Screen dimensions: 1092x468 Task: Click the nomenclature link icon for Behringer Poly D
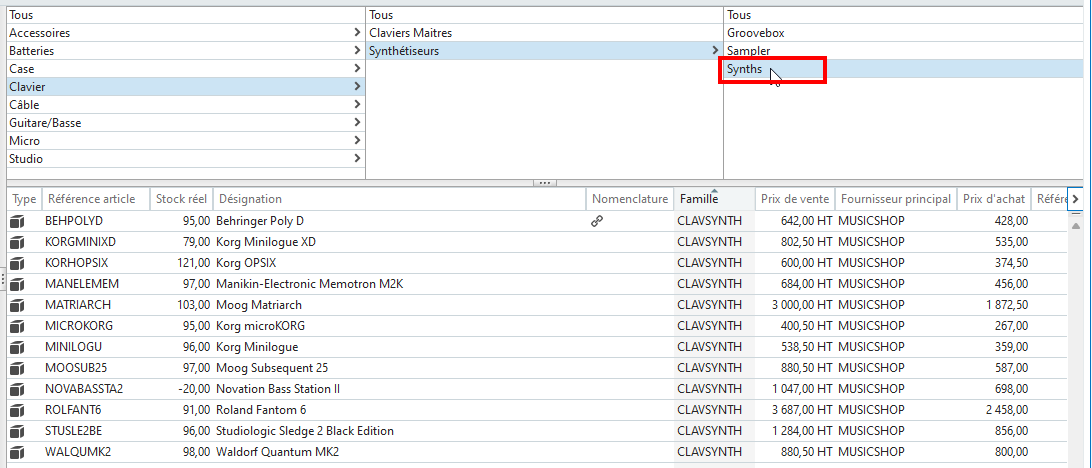[x=597, y=221]
